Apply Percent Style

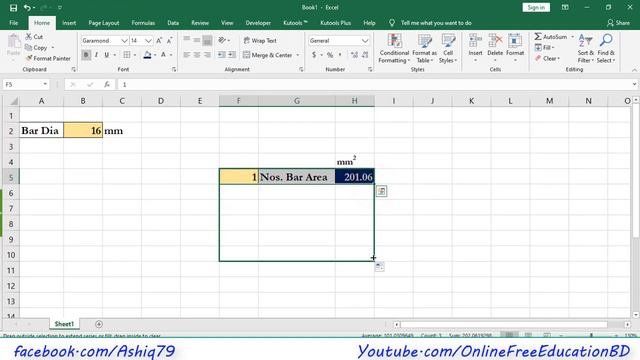pyautogui.click(x=330, y=55)
